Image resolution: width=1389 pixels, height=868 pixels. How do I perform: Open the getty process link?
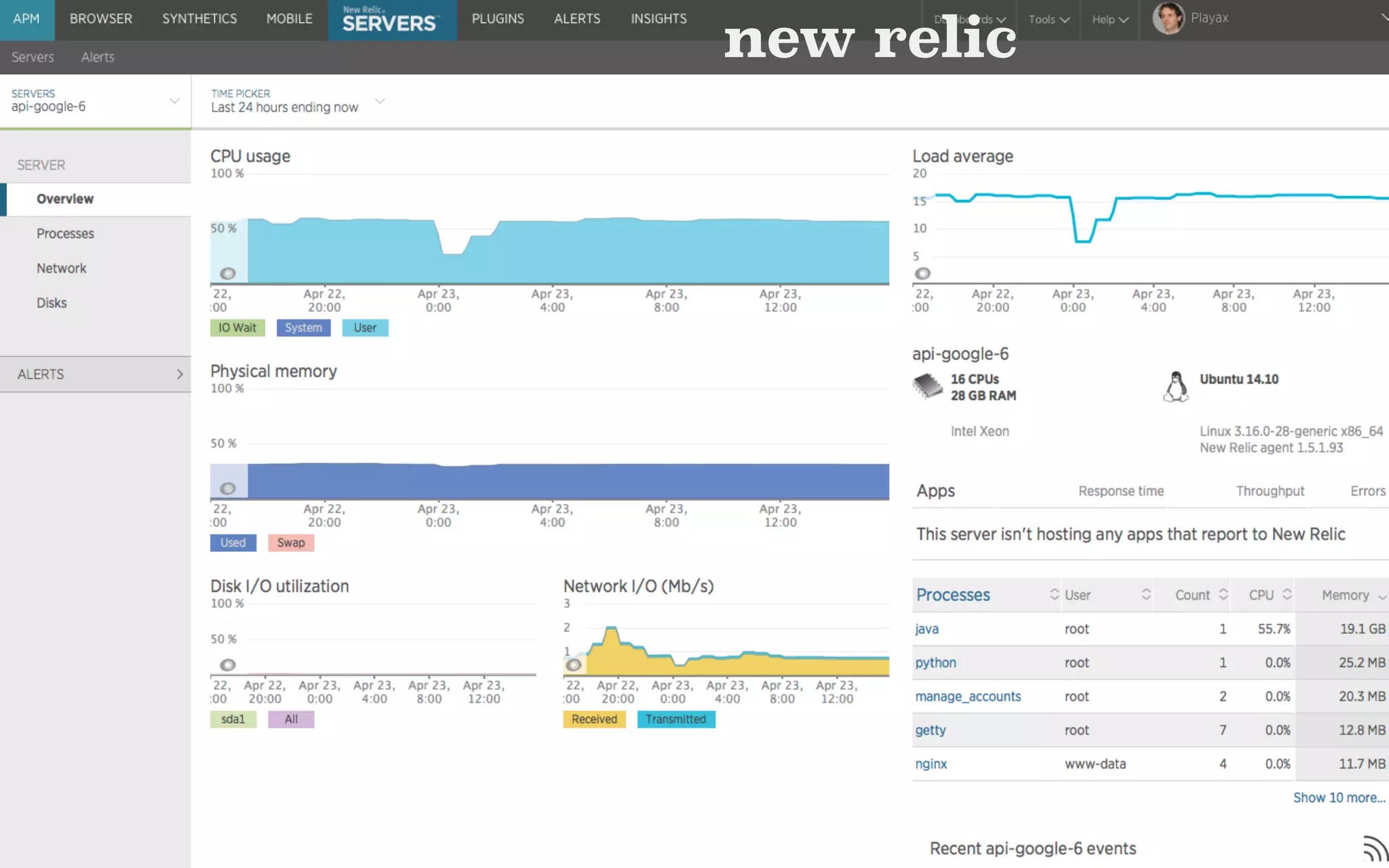pos(930,731)
